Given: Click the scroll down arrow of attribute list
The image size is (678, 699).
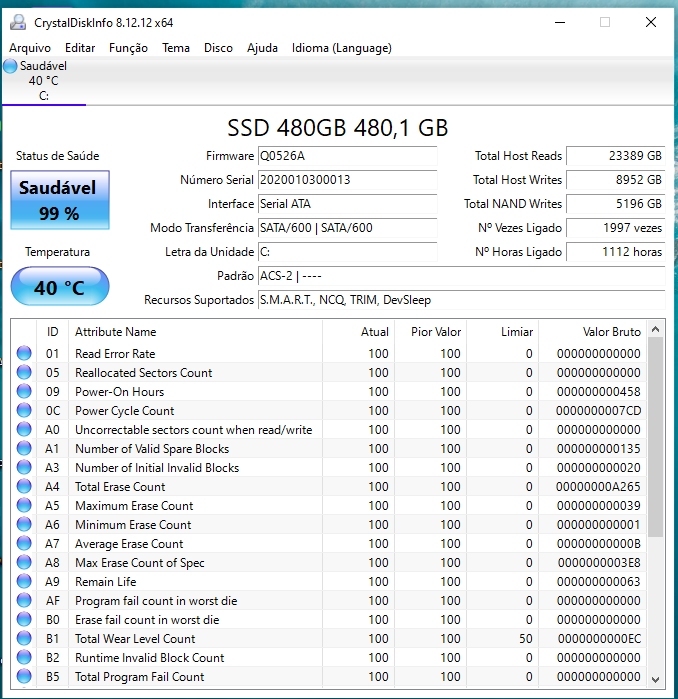Looking at the screenshot, I should pyautogui.click(x=655, y=680).
